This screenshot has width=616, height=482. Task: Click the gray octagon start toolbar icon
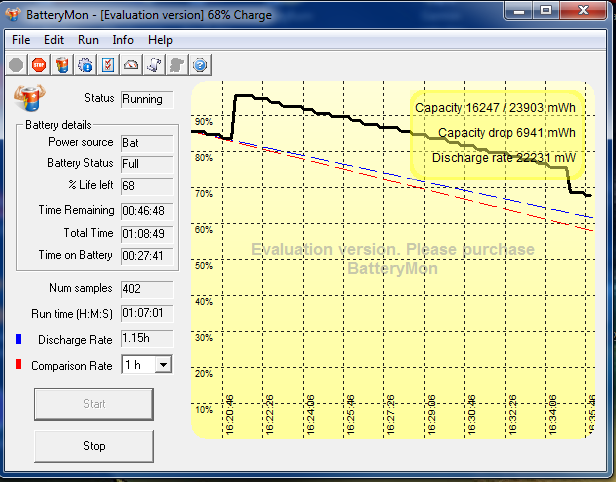[x=16, y=65]
